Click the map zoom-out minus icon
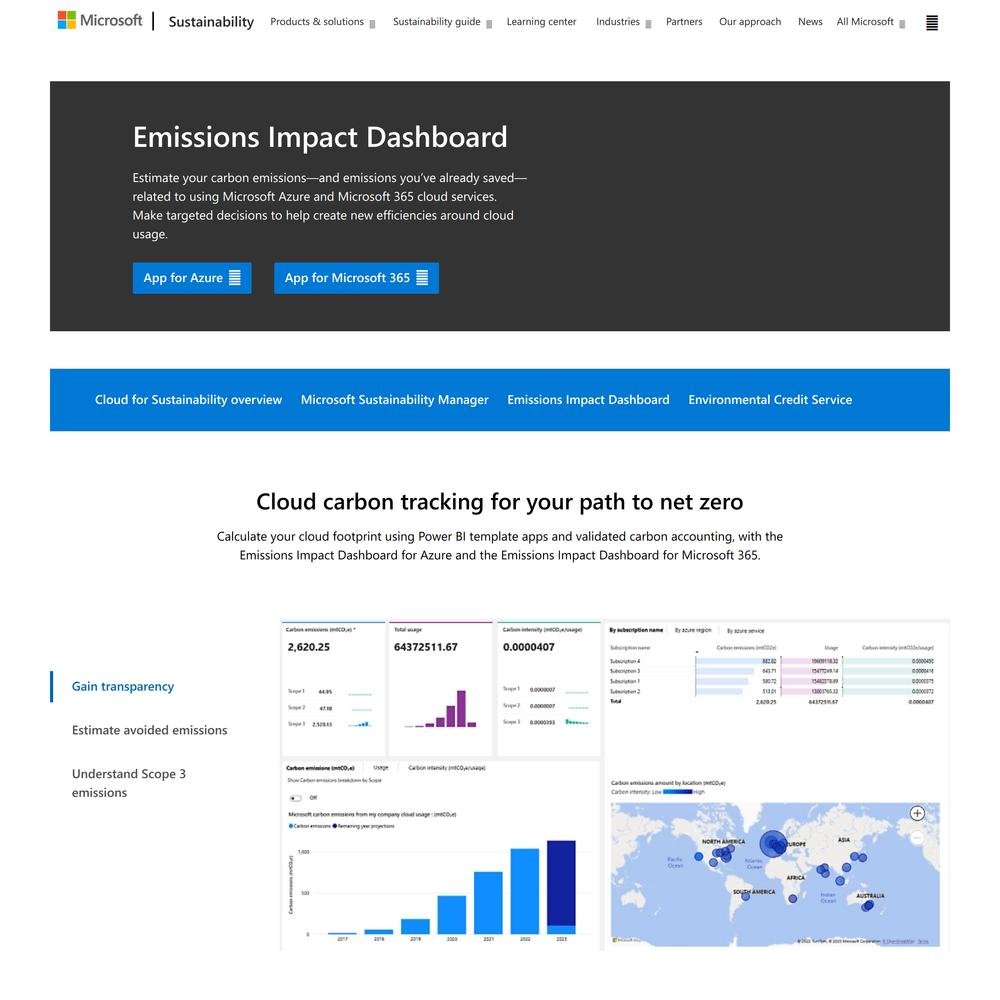Image resolution: width=1000 pixels, height=1000 pixels. (x=917, y=837)
